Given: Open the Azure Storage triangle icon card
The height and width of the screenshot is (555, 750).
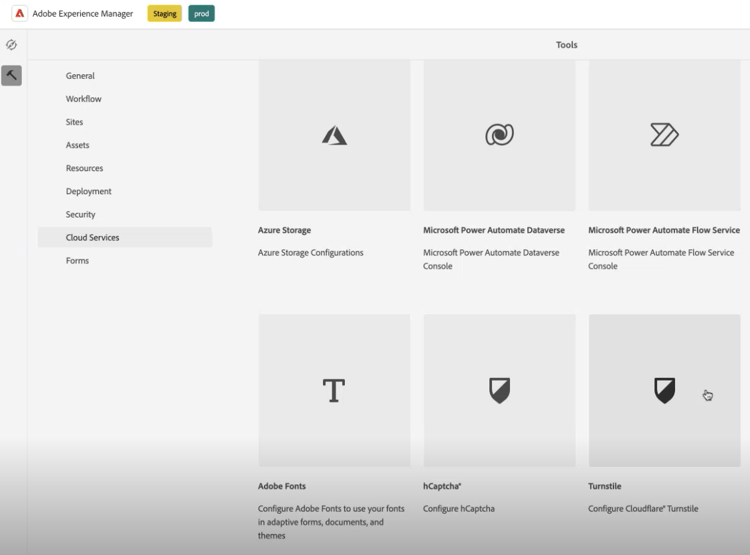Looking at the screenshot, I should (334, 135).
